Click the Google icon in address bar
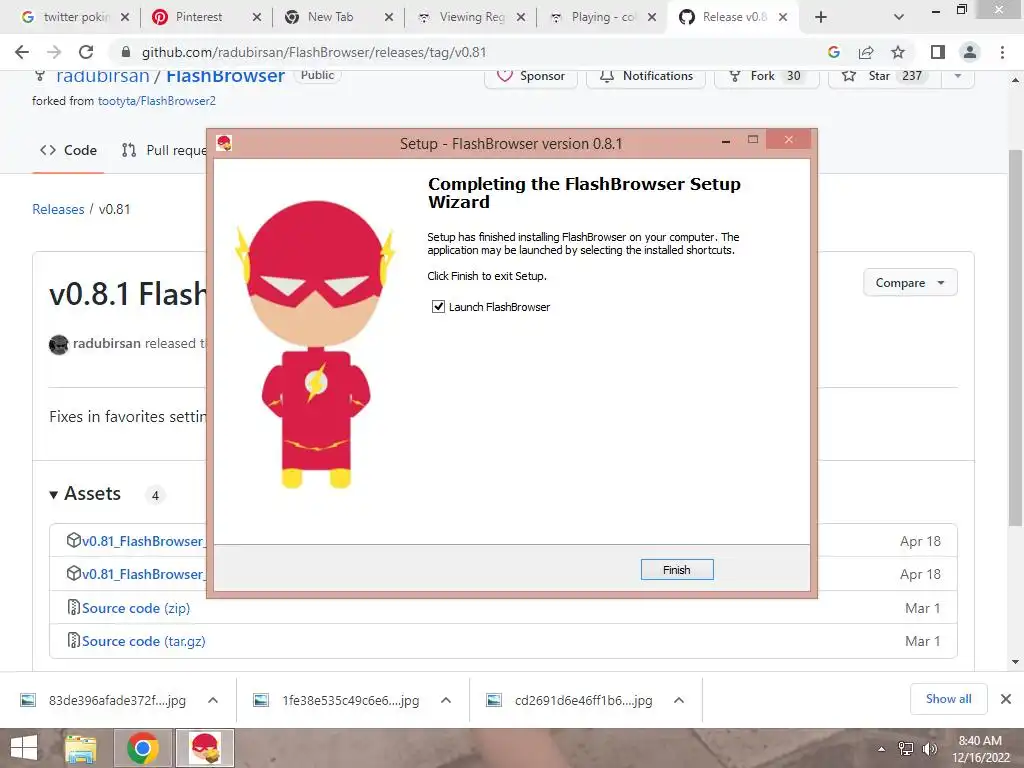The height and width of the screenshot is (768, 1024). click(x=833, y=52)
